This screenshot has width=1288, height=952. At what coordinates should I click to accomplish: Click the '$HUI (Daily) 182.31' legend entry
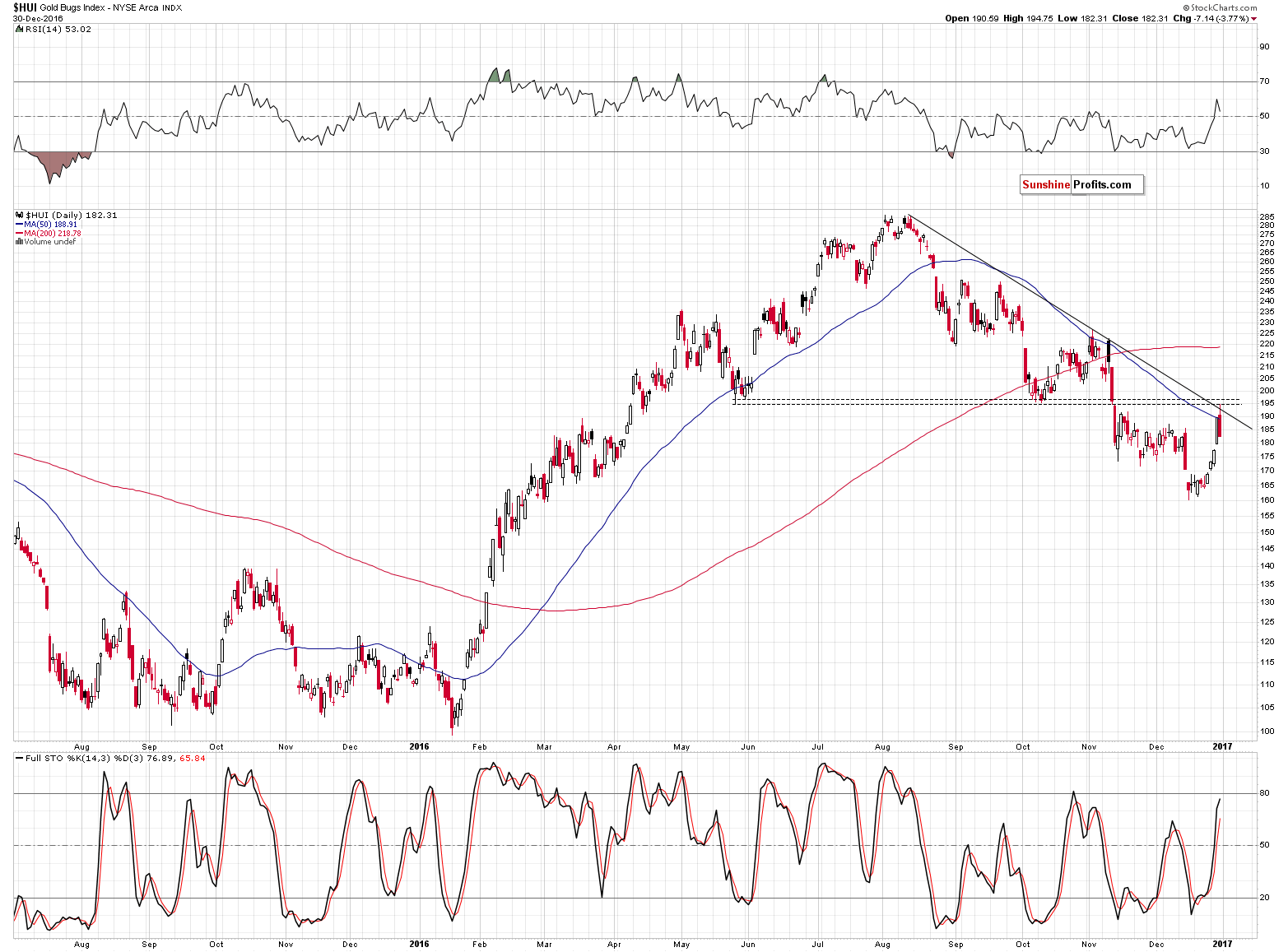pos(71,215)
